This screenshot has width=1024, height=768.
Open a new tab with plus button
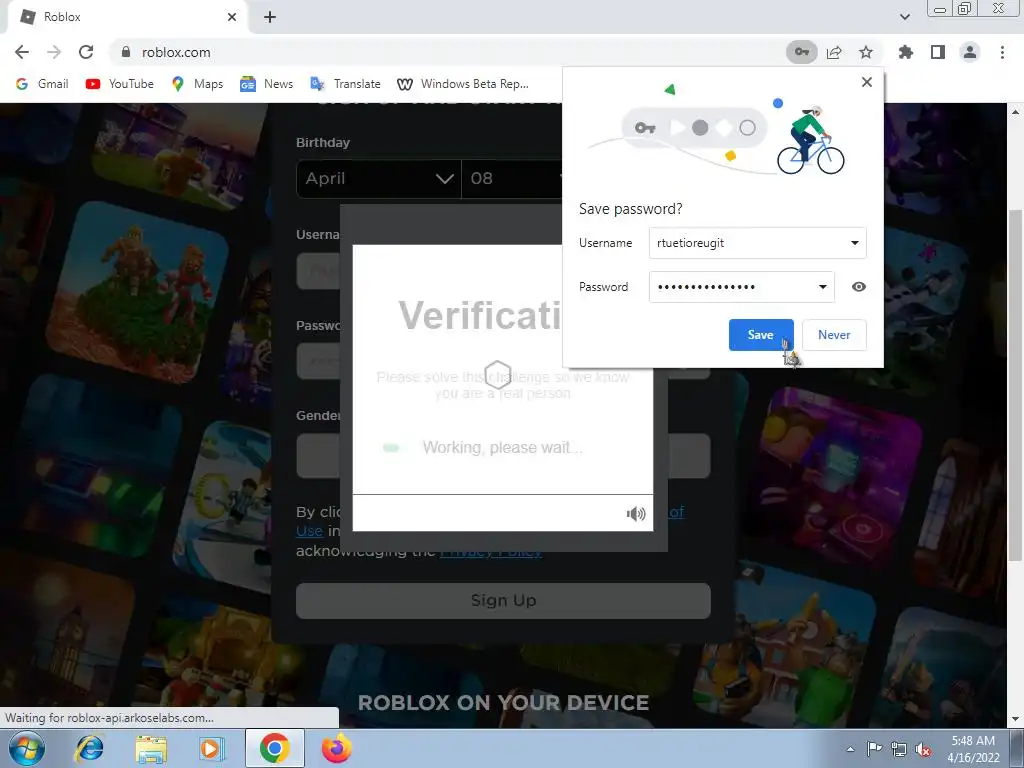coord(270,17)
